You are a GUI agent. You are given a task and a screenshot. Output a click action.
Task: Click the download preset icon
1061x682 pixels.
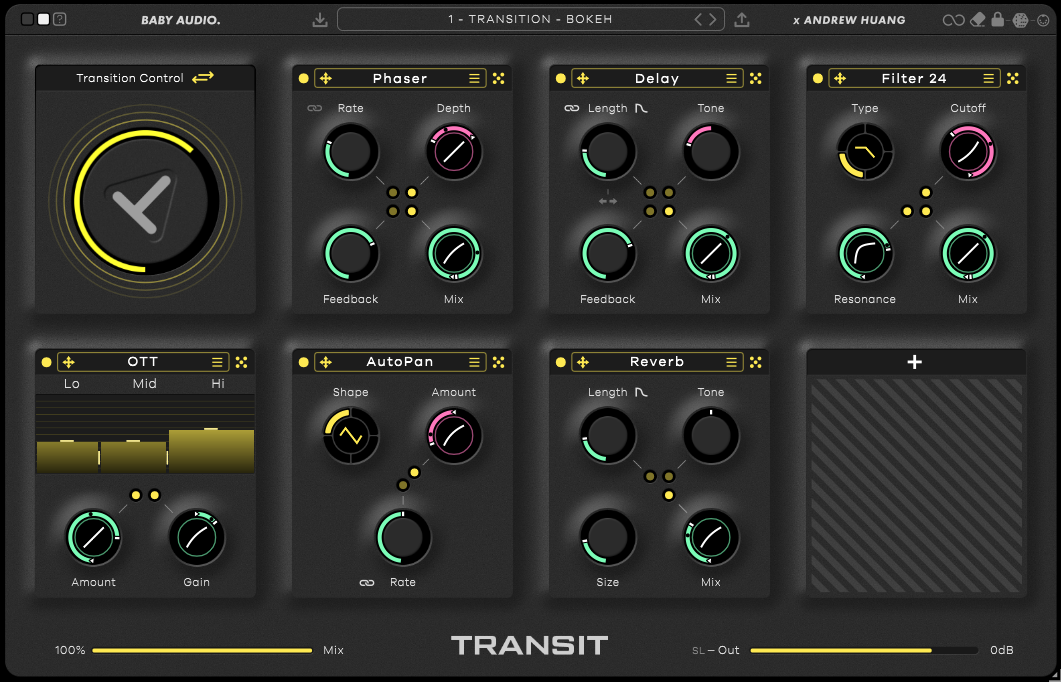tap(320, 18)
